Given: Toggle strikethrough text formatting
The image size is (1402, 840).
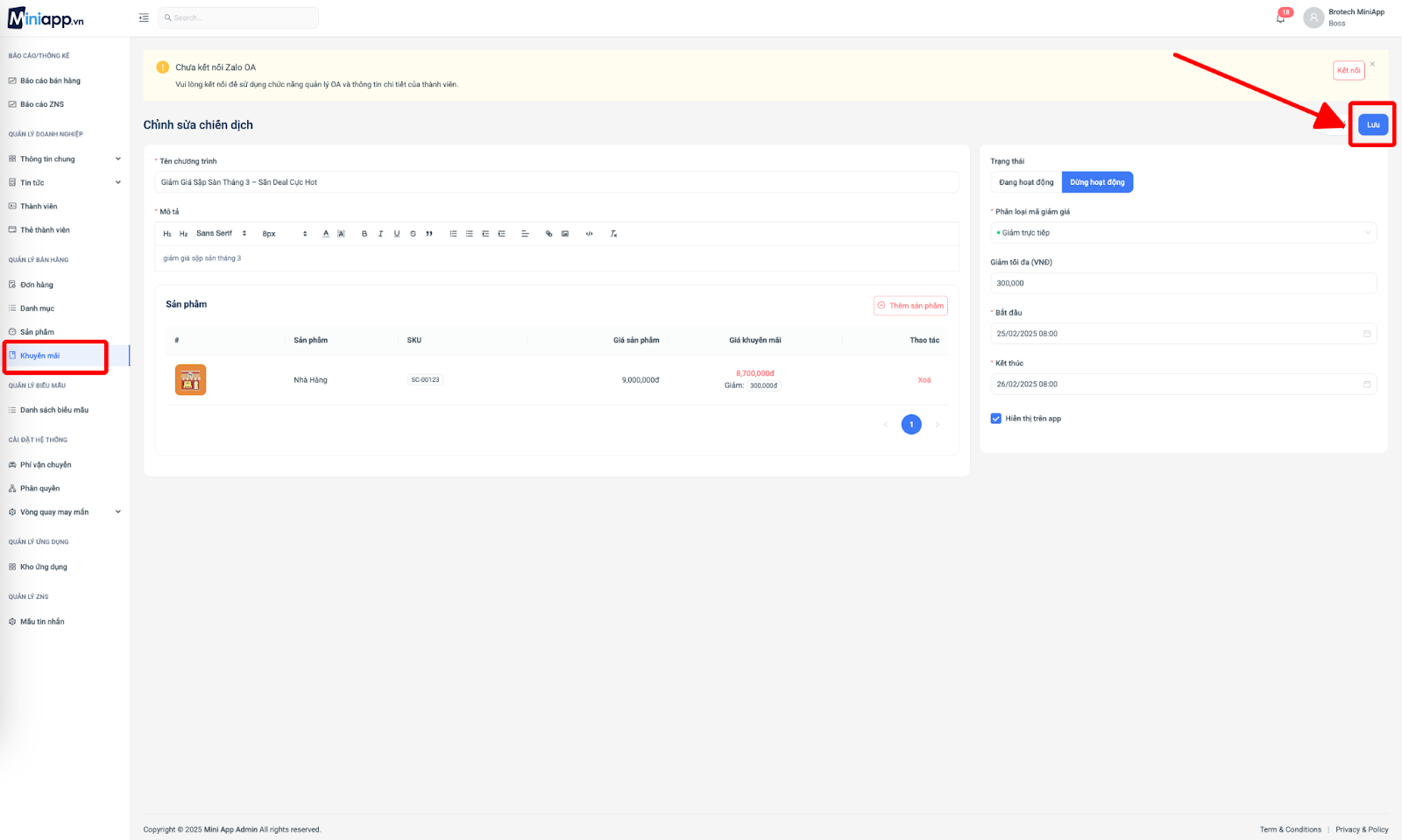Looking at the screenshot, I should tap(413, 234).
